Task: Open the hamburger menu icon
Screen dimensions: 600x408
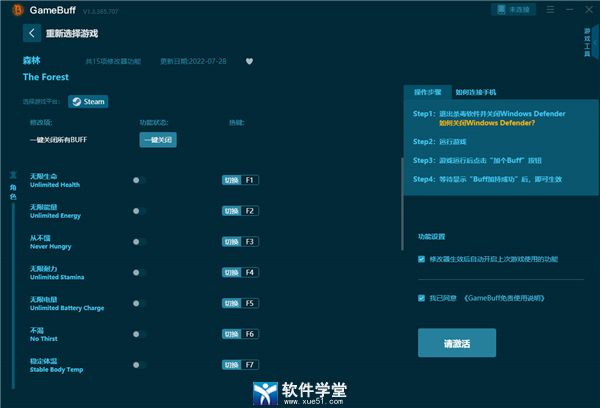Action: point(550,10)
